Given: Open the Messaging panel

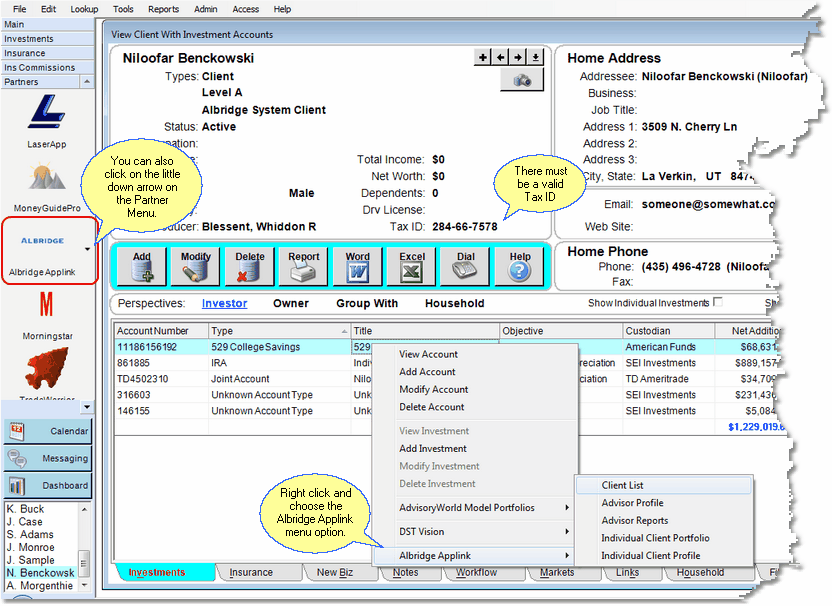Looking at the screenshot, I should point(45,458).
